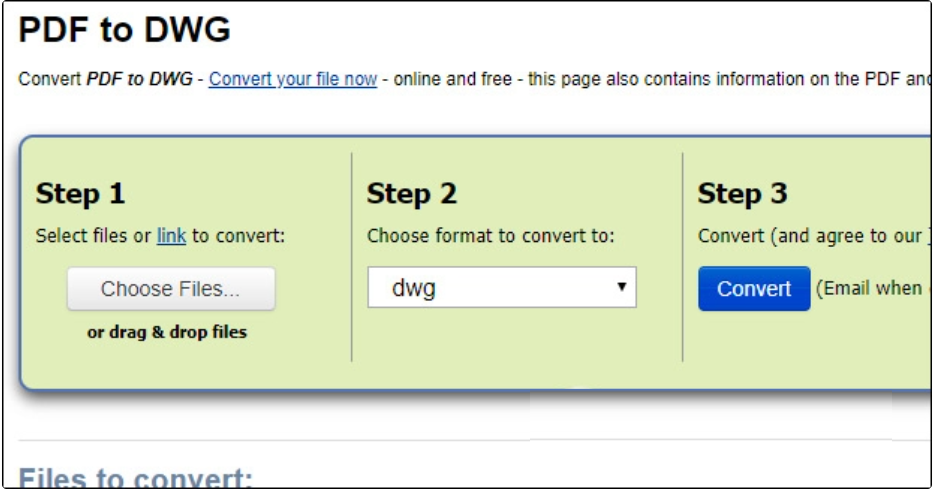This screenshot has width=933, height=489.
Task: Click the "online and free" description text
Action: click(452, 79)
